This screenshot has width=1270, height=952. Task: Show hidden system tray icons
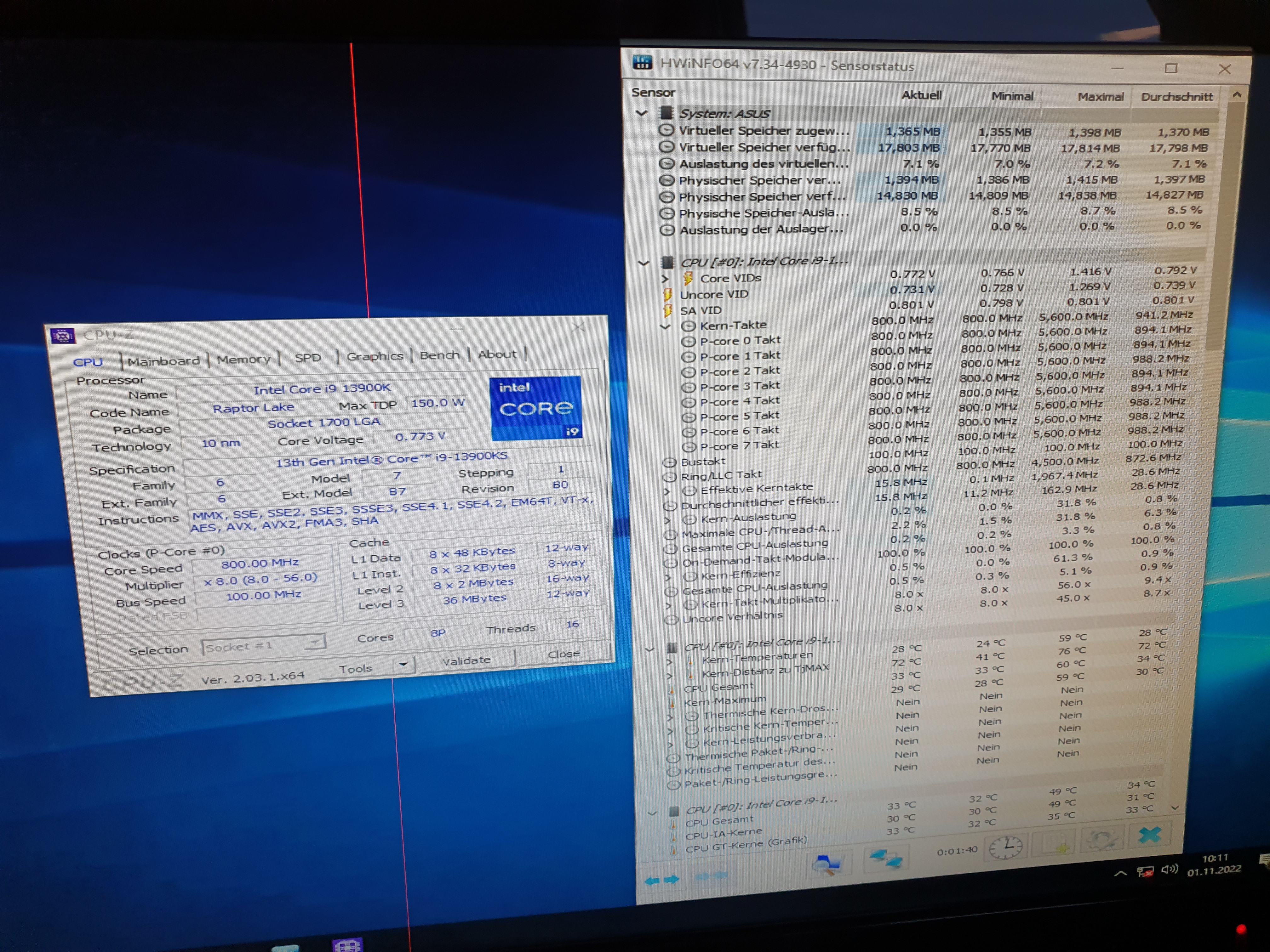pyautogui.click(x=1120, y=873)
